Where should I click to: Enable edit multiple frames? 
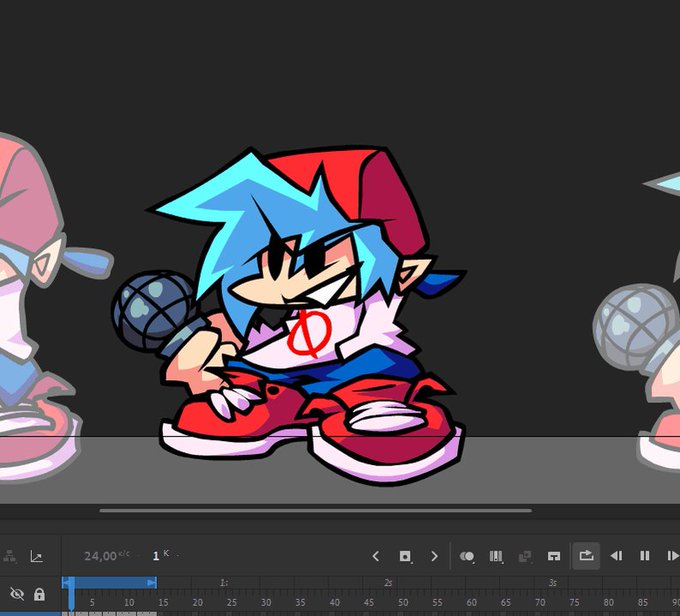click(496, 556)
